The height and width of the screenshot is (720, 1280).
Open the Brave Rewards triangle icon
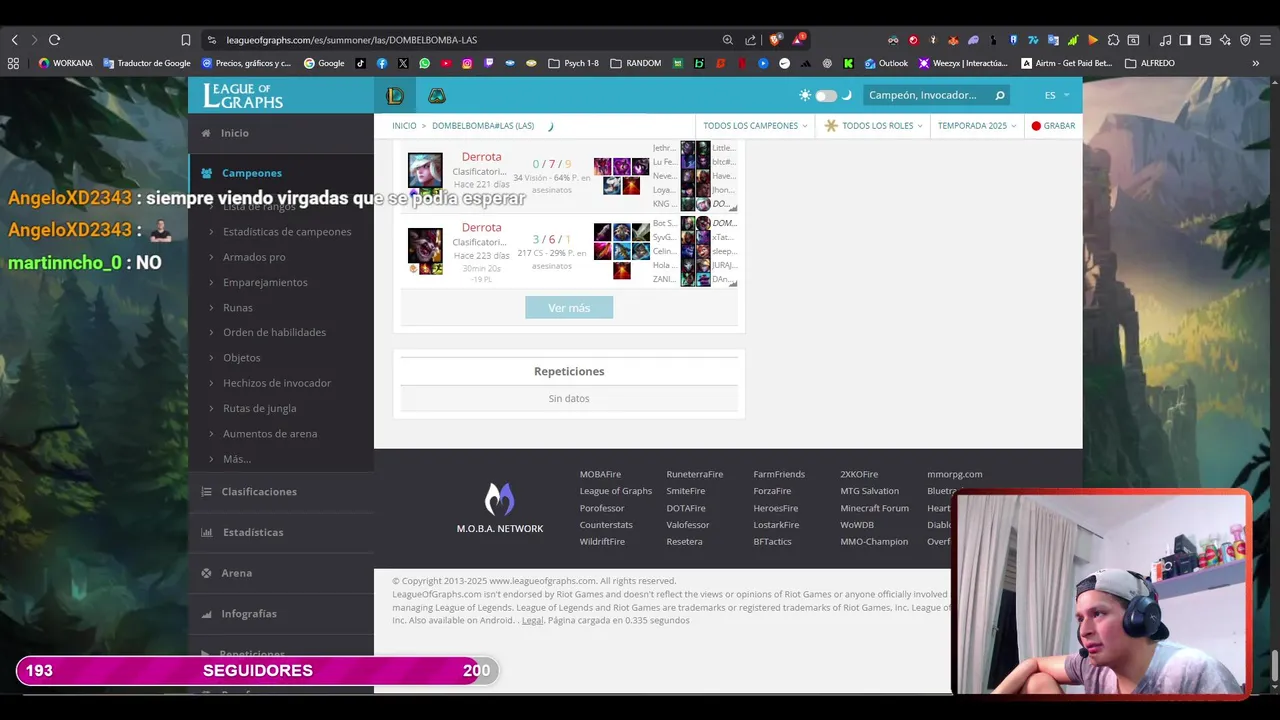(x=798, y=40)
